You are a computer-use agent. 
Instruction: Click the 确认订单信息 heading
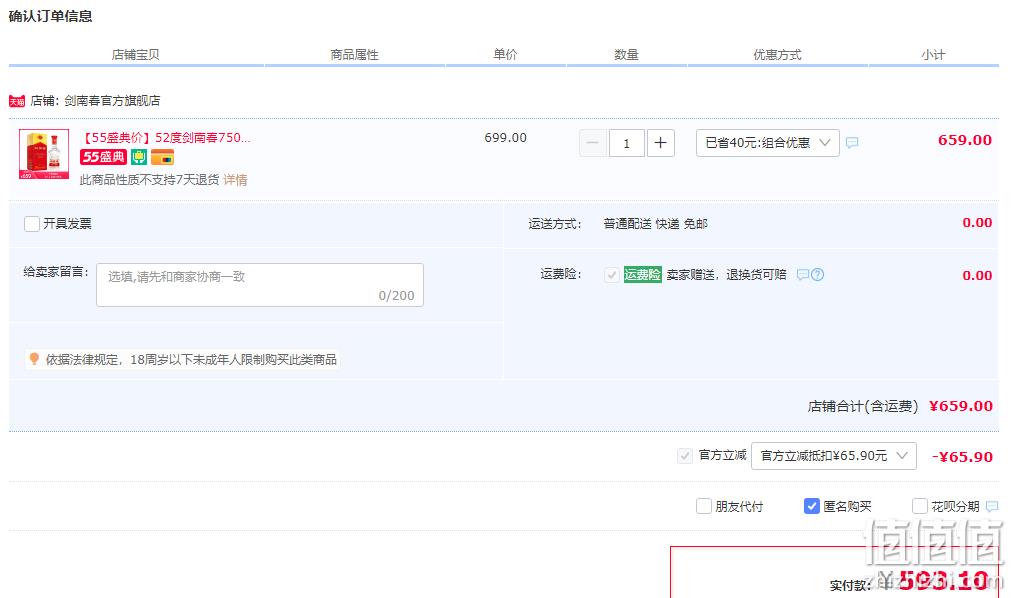(x=50, y=16)
